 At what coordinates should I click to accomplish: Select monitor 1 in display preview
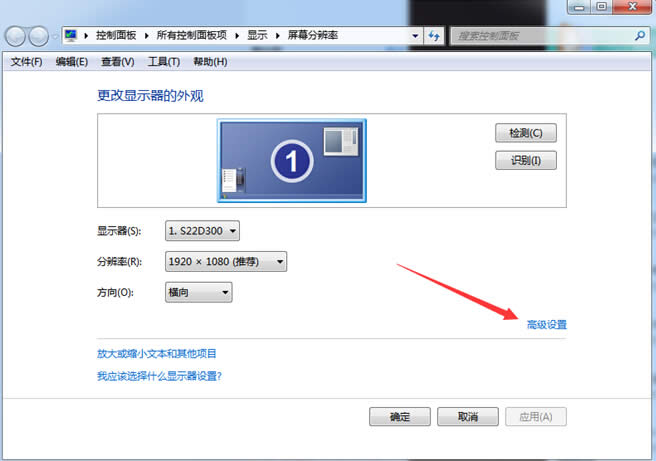(292, 159)
